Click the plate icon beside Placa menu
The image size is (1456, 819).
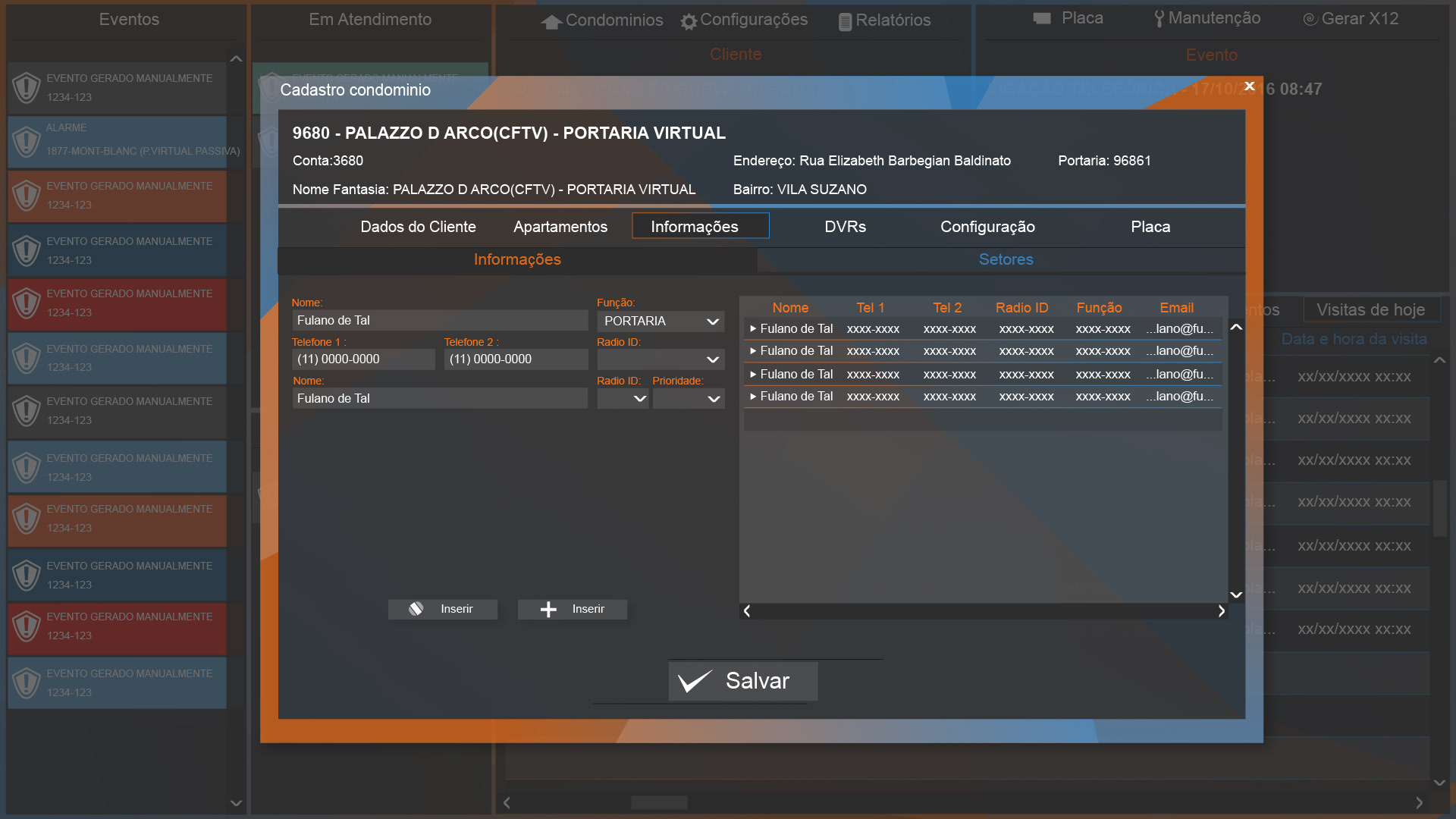1042,18
